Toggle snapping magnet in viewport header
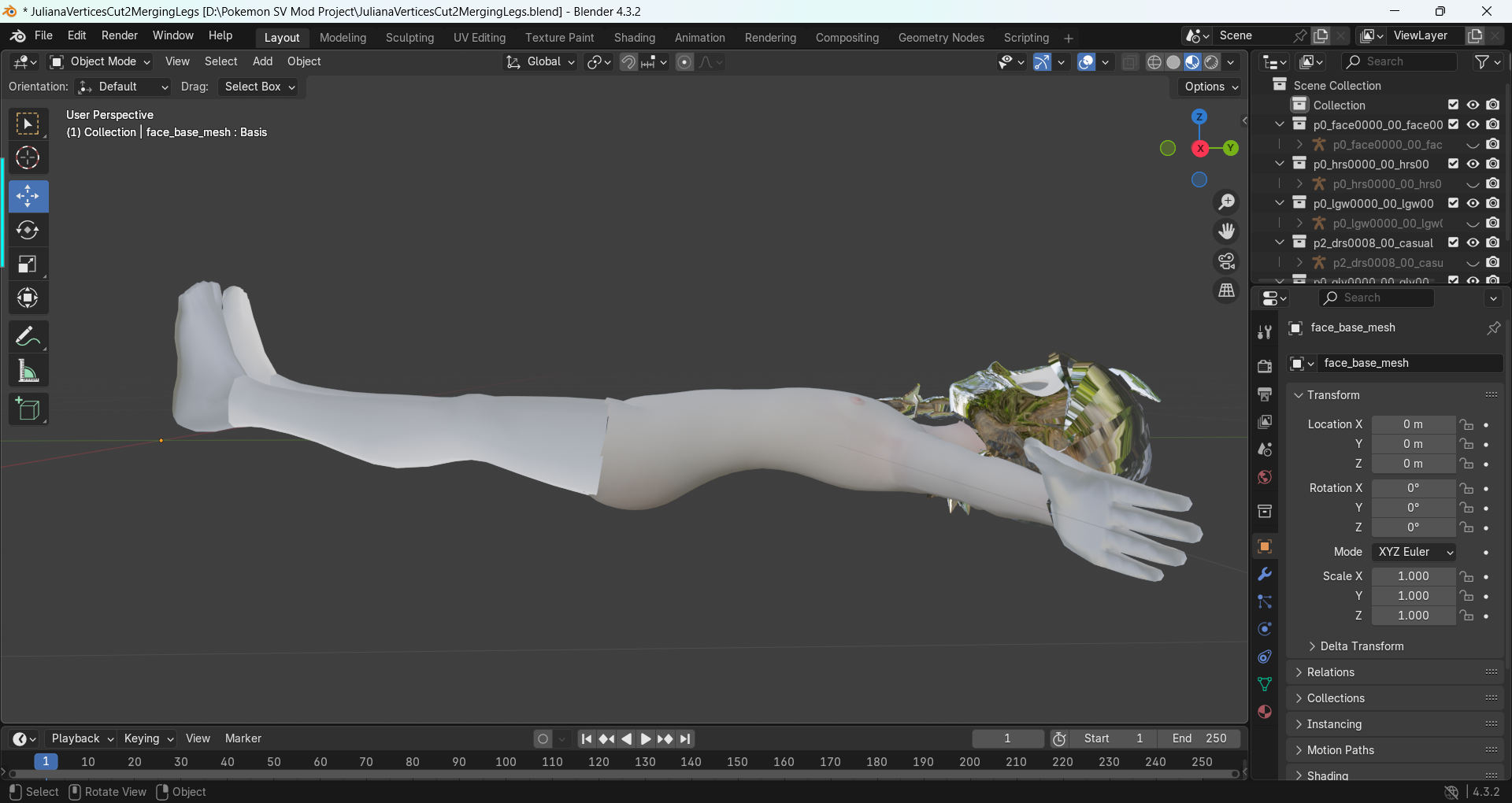The image size is (1512, 803). (628, 62)
